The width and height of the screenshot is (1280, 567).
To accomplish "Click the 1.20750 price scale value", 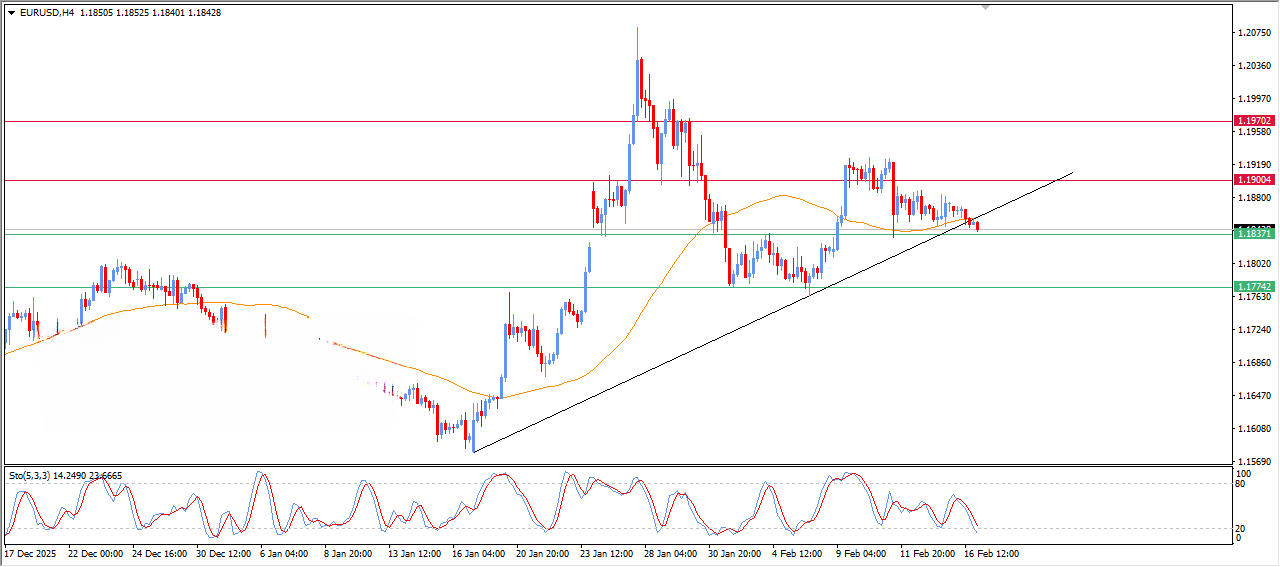I will tap(1254, 33).
